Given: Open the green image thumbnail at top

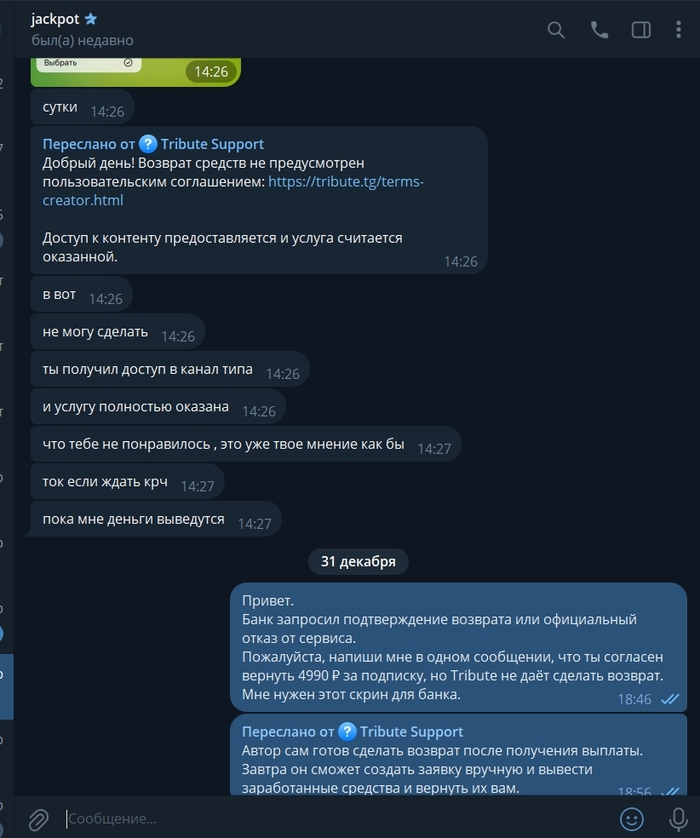Looking at the screenshot, I should click(136, 72).
